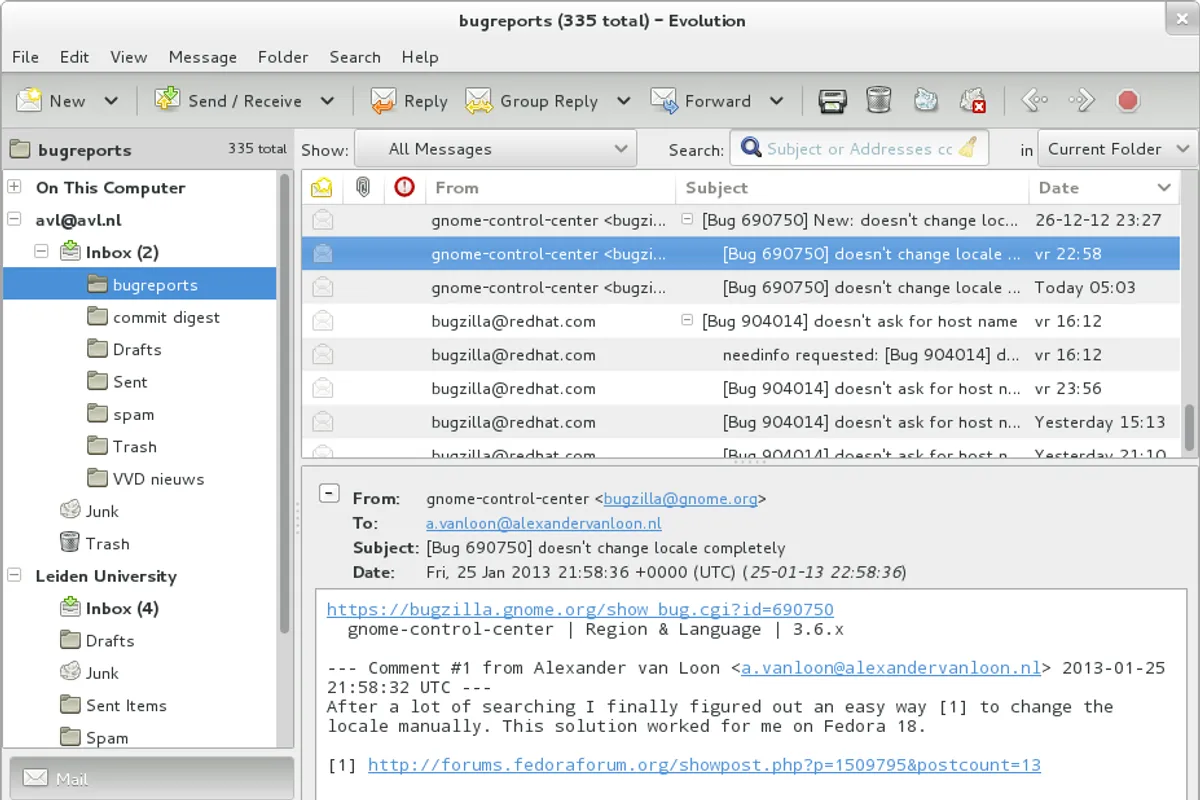Open the Send / Receive dropdown arrow
1200x800 pixels.
327,101
